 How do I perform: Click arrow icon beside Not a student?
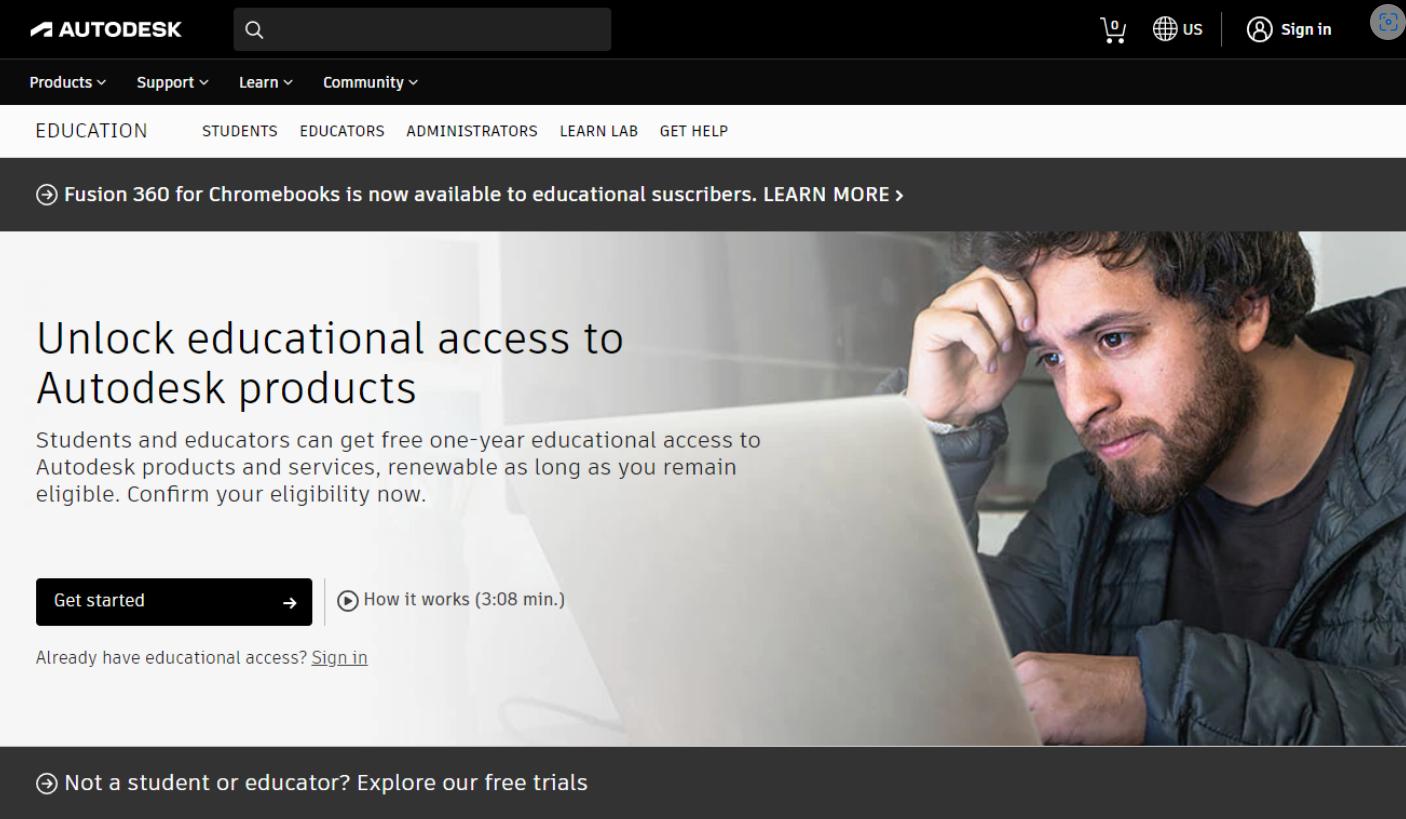[46, 783]
